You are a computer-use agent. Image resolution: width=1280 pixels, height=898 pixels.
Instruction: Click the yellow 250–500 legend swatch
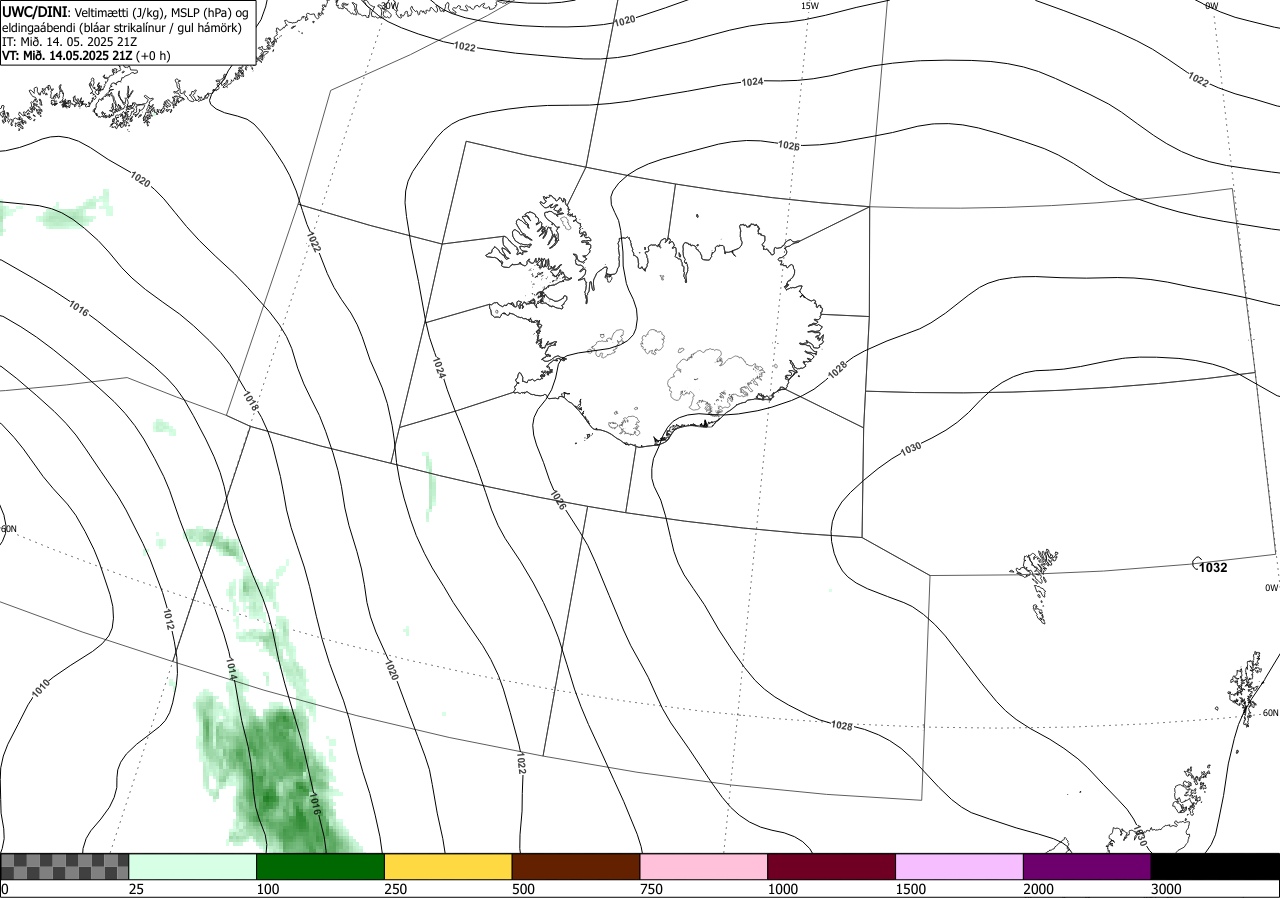tap(448, 866)
